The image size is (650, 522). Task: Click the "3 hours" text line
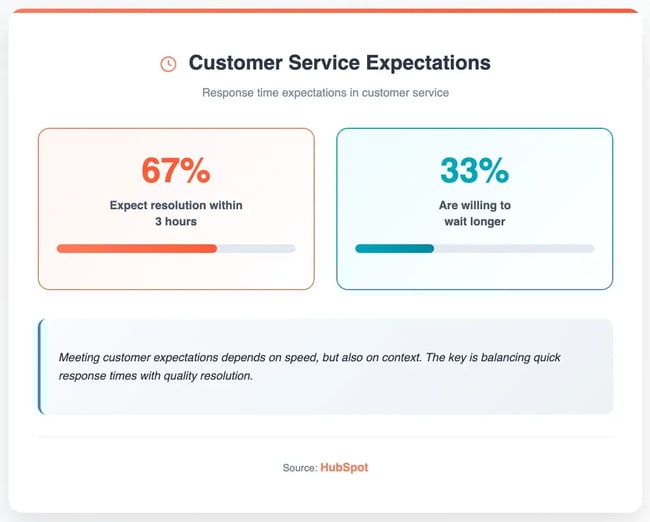[176, 221]
